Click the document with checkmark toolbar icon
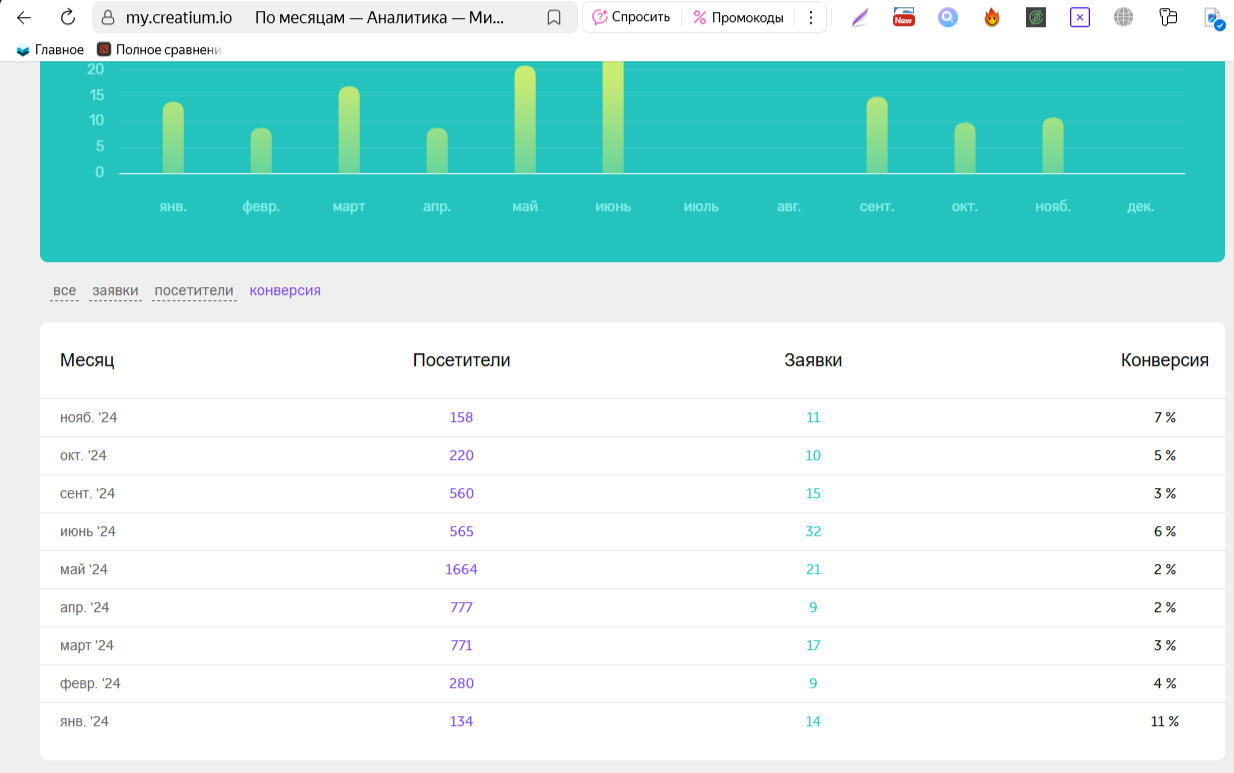 click(x=1213, y=18)
